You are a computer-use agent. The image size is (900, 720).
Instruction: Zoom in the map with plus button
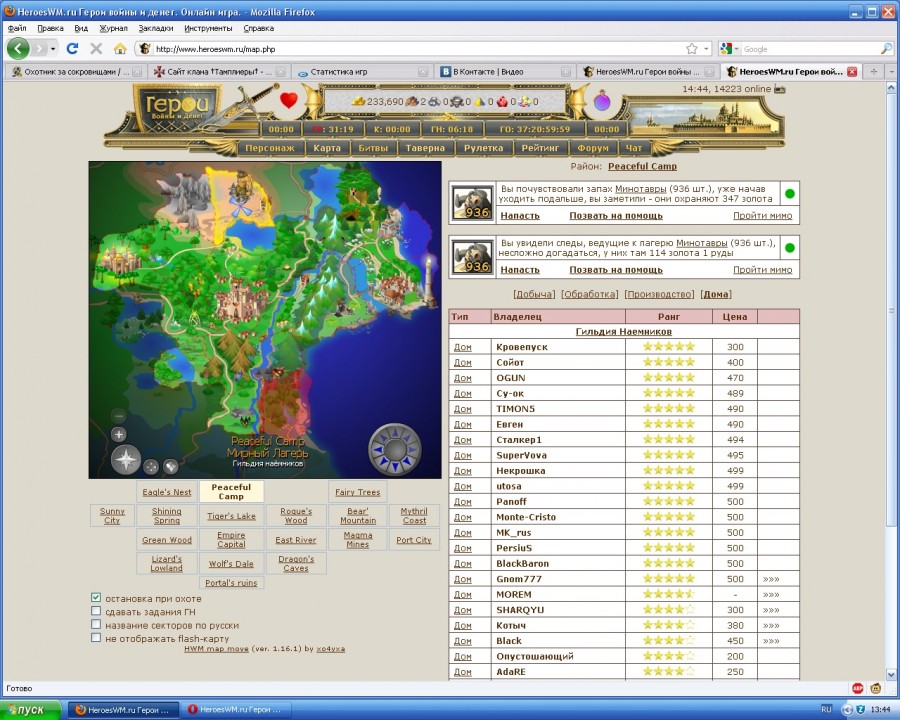click(x=119, y=434)
